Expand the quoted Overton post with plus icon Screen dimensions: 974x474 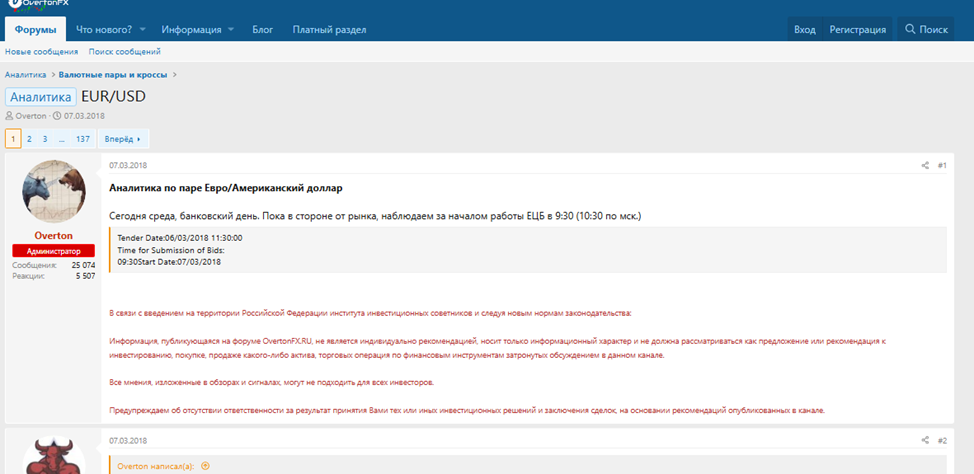tap(206, 466)
